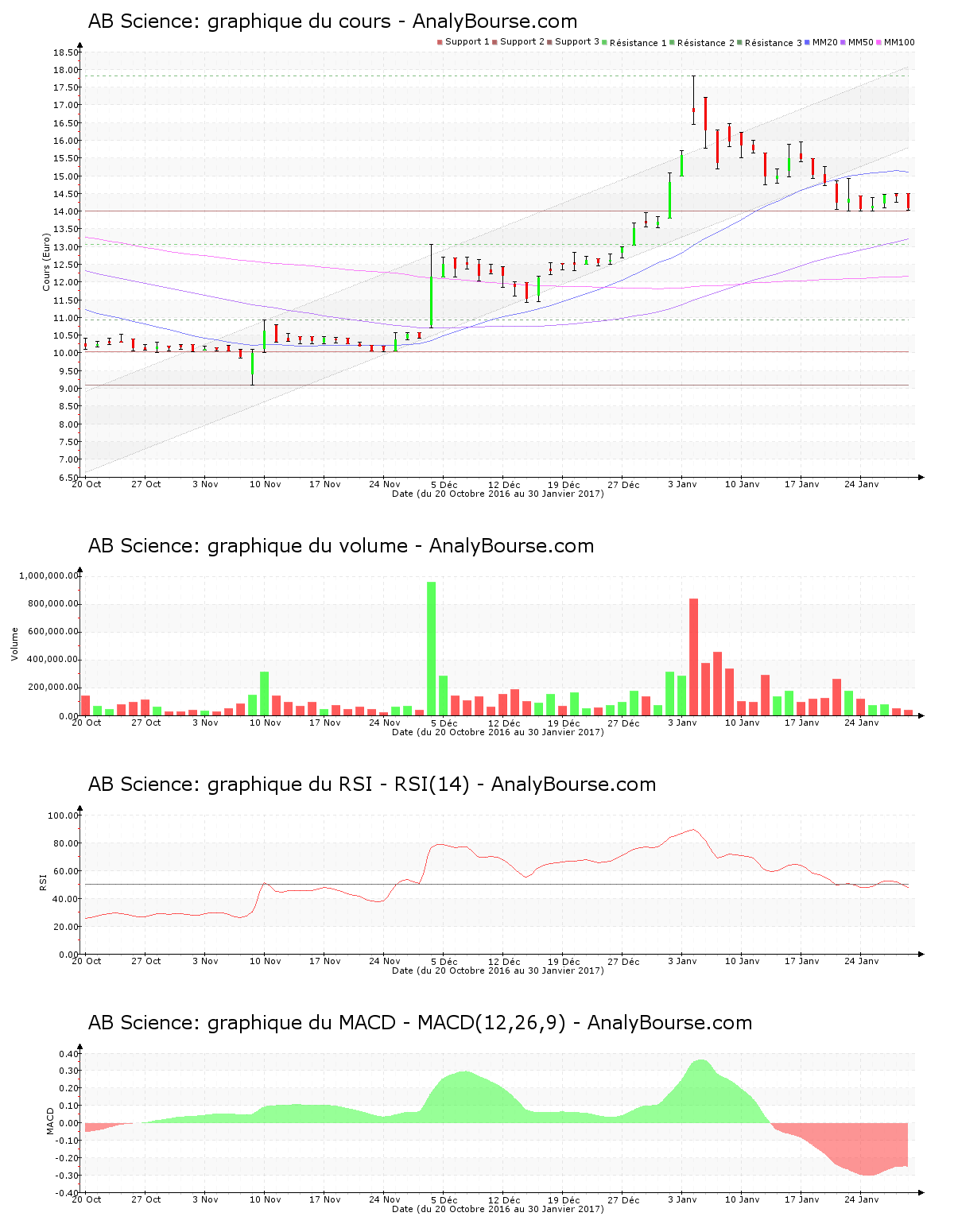Click the 0.40 MACD axis tick

tap(68, 1054)
